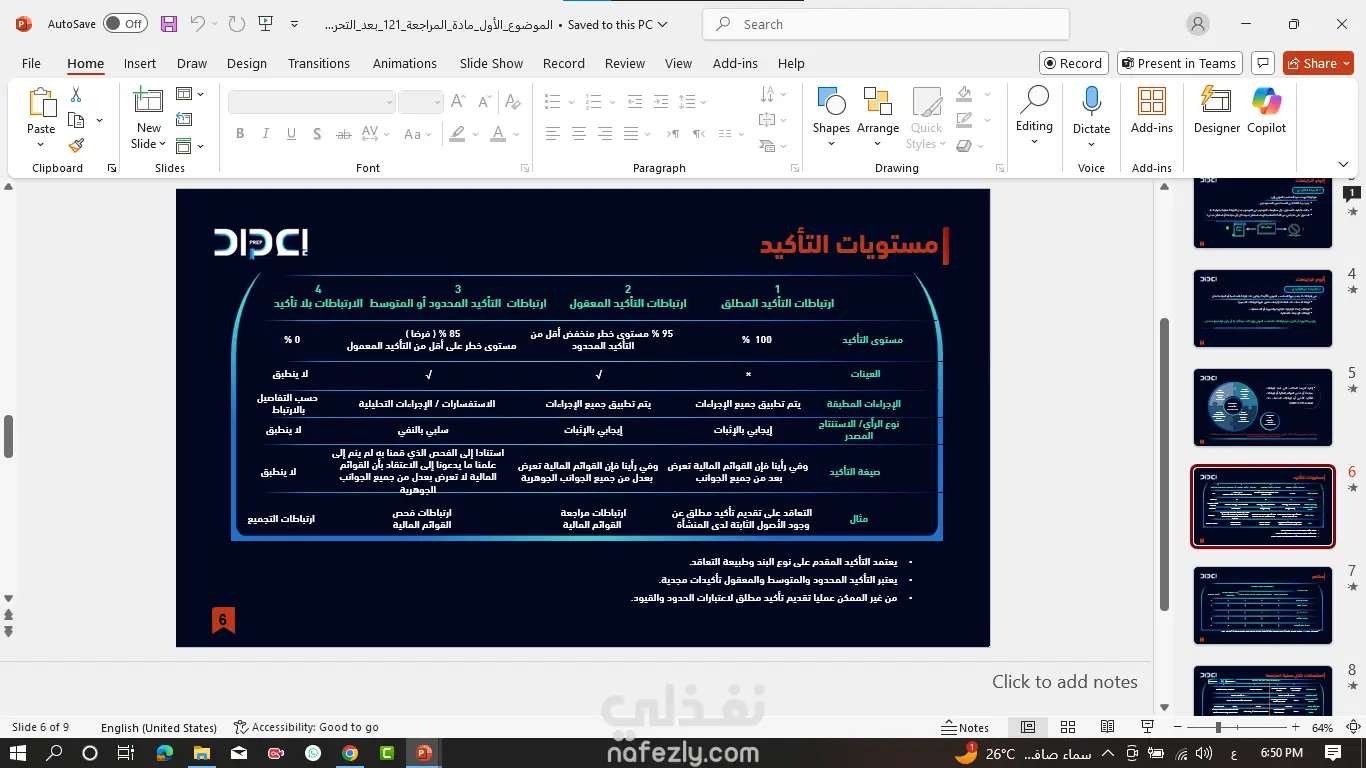Image resolution: width=1366 pixels, height=768 pixels.
Task: Open File Explorer from the taskbar
Action: [x=201, y=753]
